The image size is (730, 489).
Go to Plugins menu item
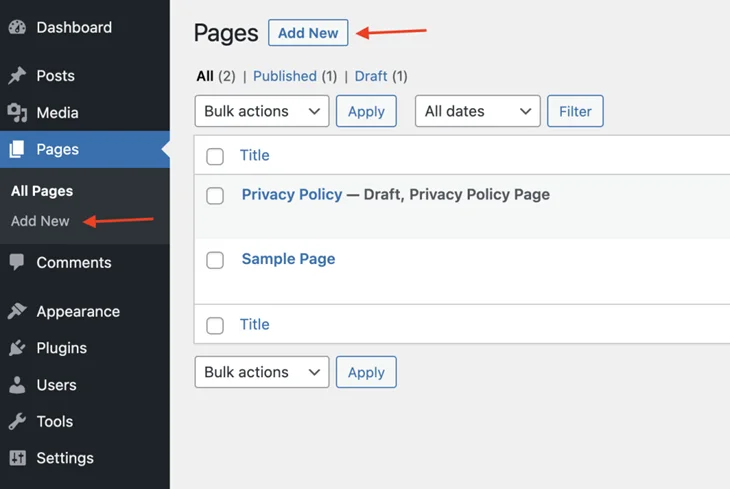85,348
